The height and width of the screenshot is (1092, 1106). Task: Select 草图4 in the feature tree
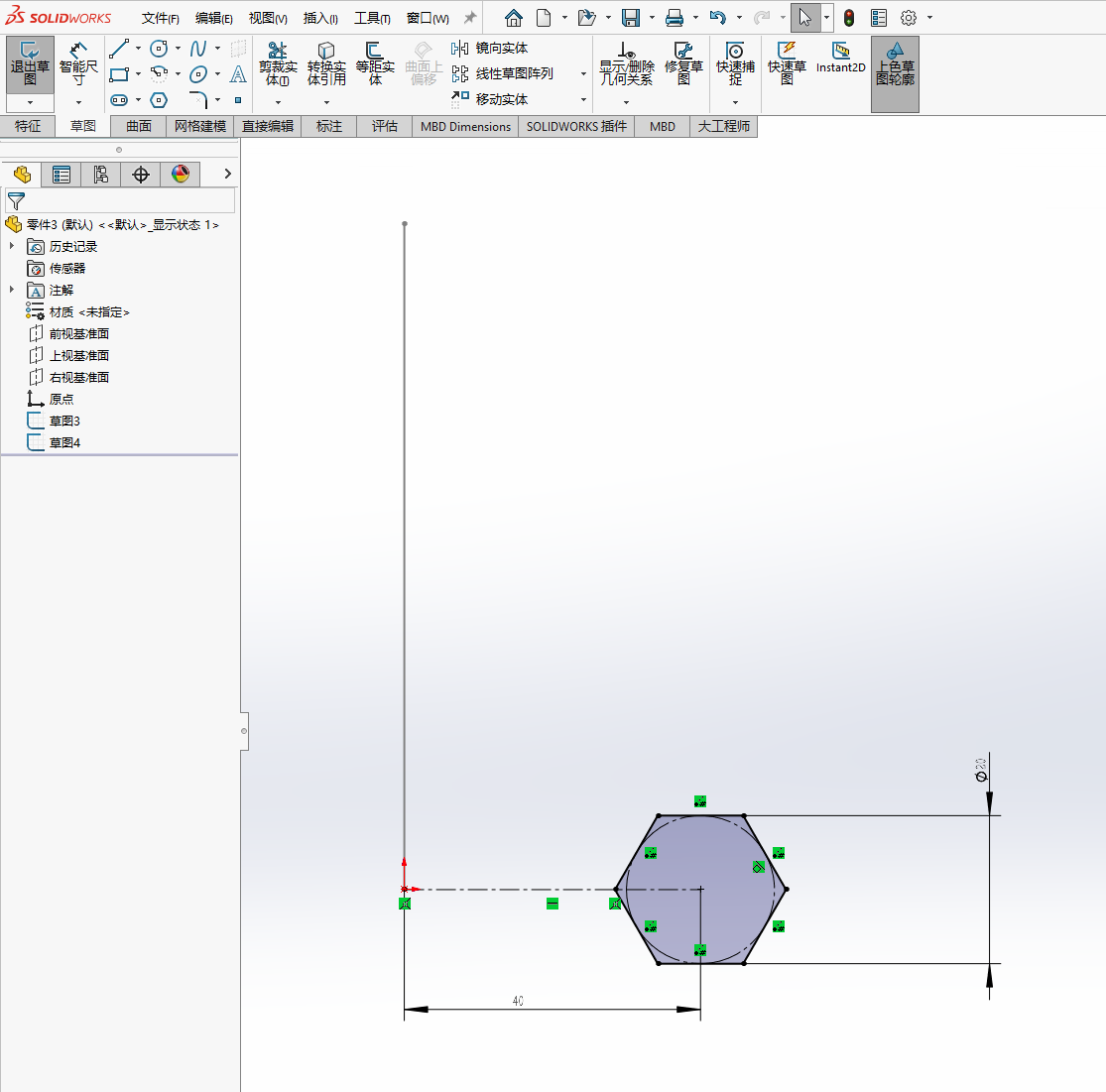tap(64, 442)
